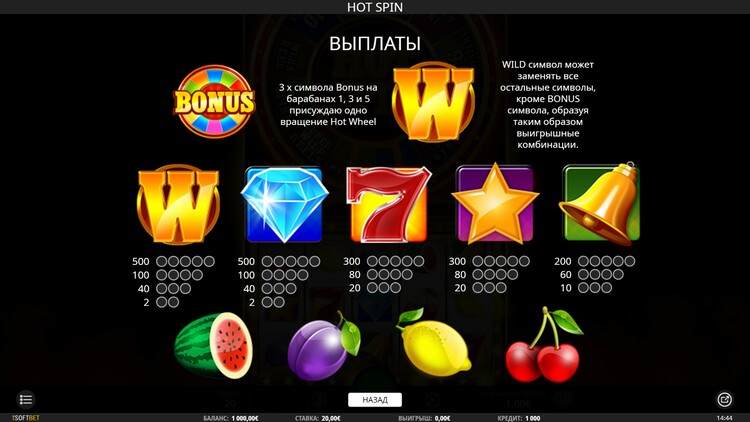This screenshot has height=422, width=750.
Task: Select the Wild W symbol above payouts
Action: tap(178, 204)
